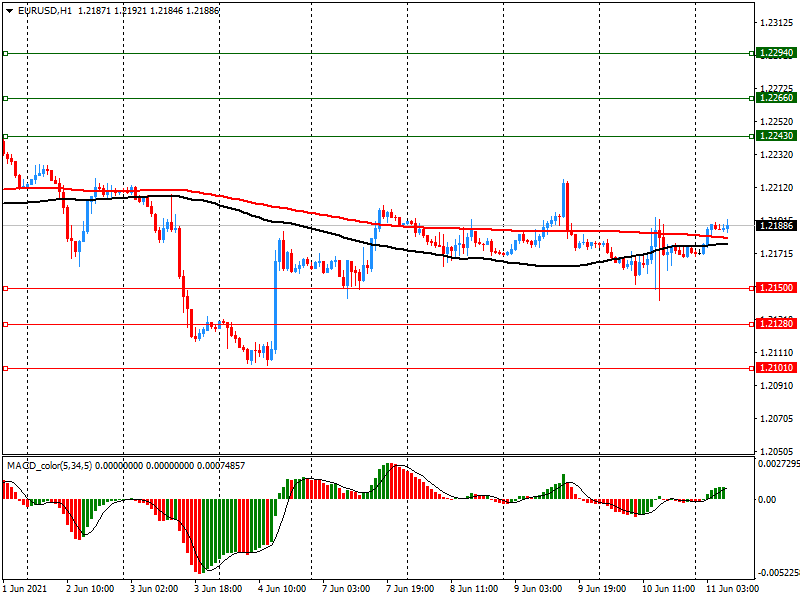Click the 10 Jun 11:00 time axis label
The width and height of the screenshot is (800, 600).
668,589
